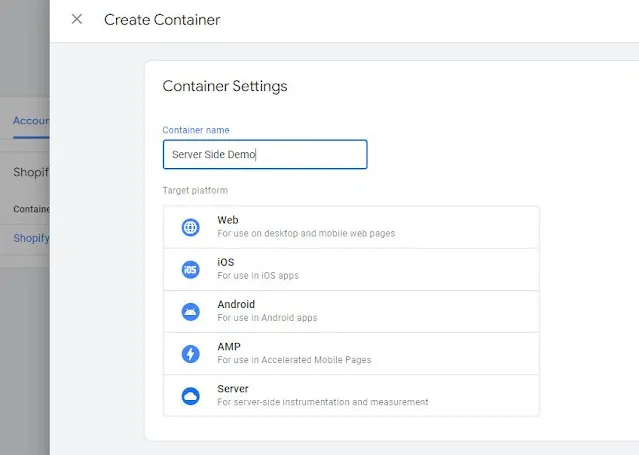Image resolution: width=639 pixels, height=455 pixels.
Task: Choose Android as target platform
Action: coord(351,312)
